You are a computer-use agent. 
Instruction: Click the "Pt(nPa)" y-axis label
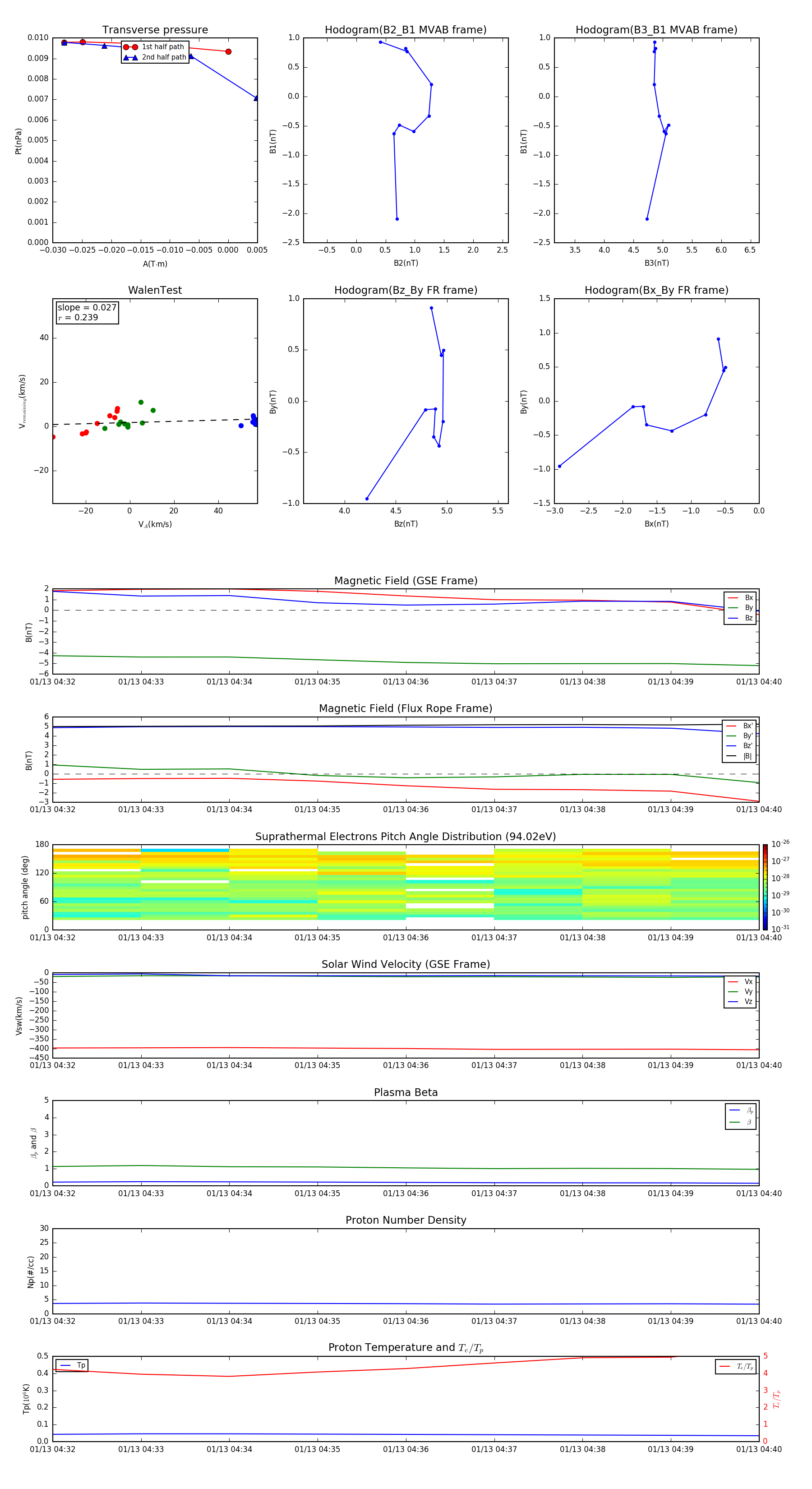[x=18, y=140]
